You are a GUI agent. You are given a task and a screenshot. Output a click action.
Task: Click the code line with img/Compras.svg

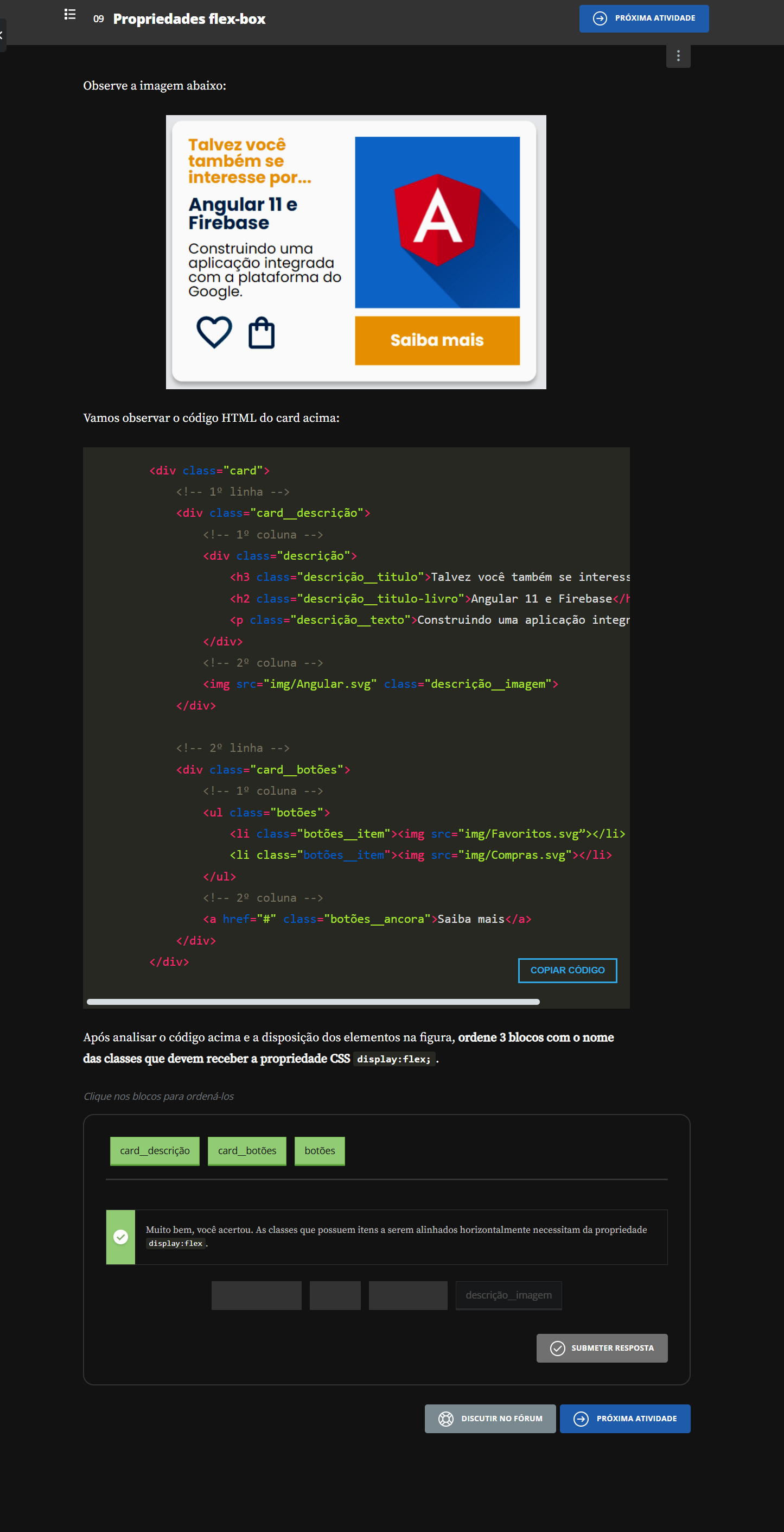point(421,854)
